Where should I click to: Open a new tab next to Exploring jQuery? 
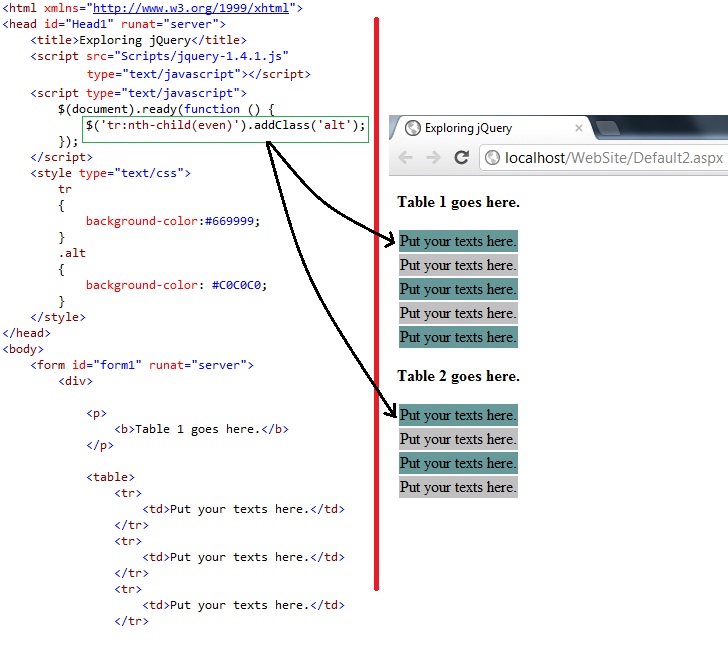tap(607, 128)
